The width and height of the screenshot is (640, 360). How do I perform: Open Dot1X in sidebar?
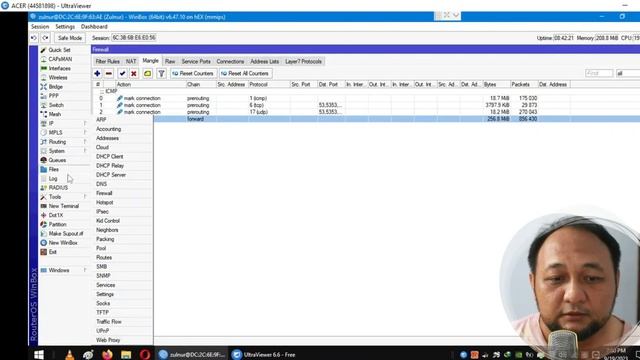click(56, 215)
